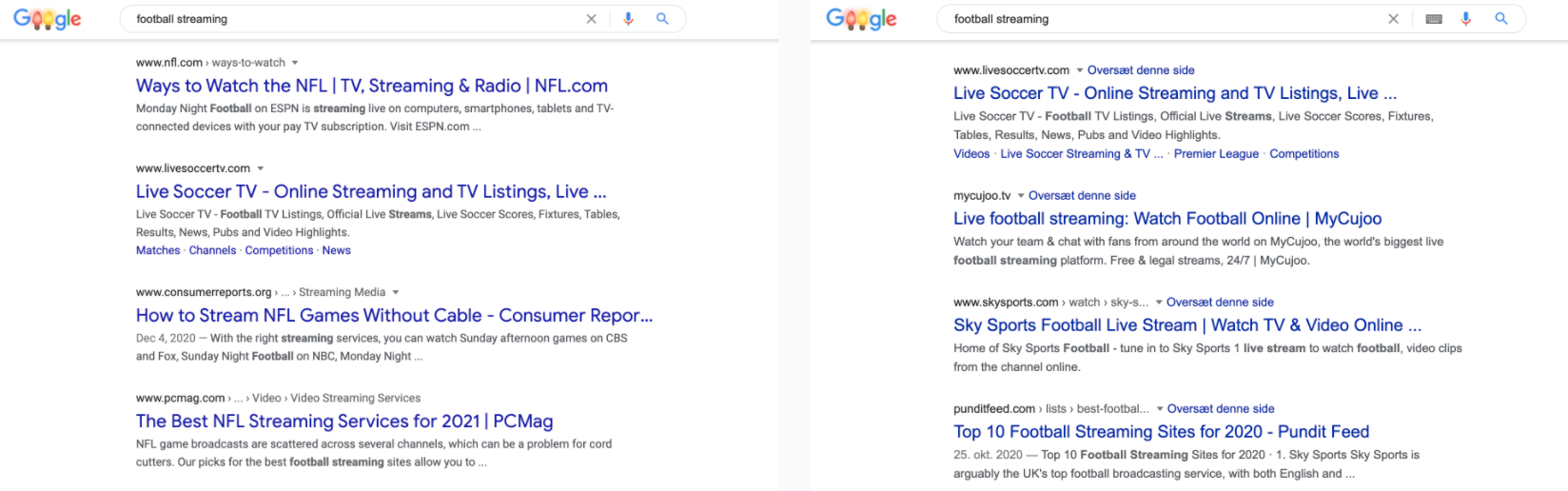Open Top 10 Football Streaming Sites result
Image resolution: width=1568 pixels, height=491 pixels.
(1162, 432)
